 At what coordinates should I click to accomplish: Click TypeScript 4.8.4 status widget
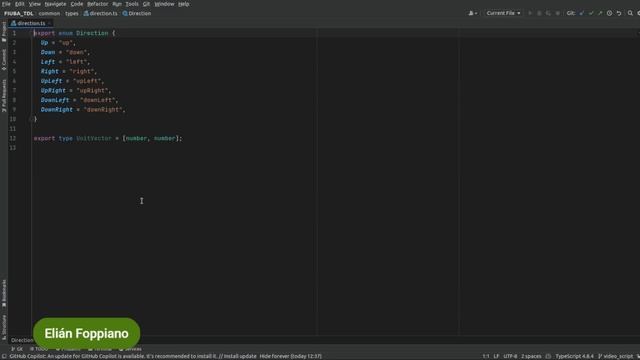(574, 356)
